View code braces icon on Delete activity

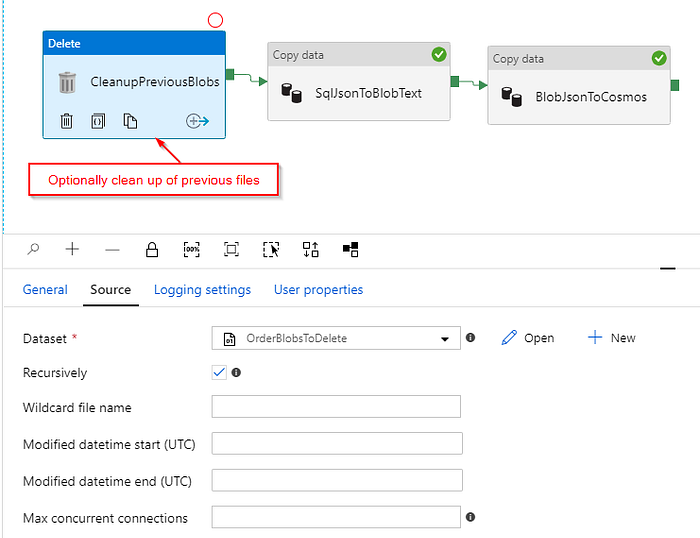point(98,121)
